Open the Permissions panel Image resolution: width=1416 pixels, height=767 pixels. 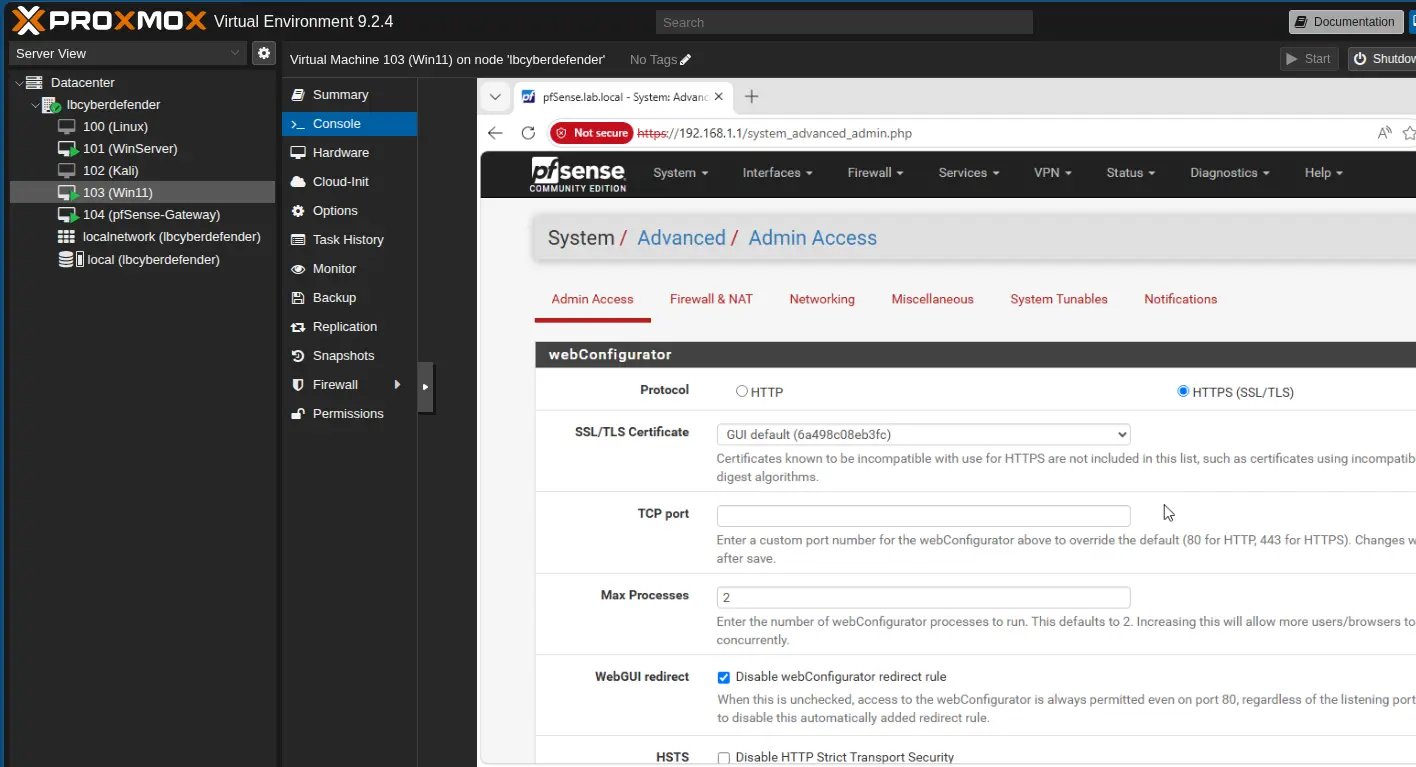[x=348, y=414]
